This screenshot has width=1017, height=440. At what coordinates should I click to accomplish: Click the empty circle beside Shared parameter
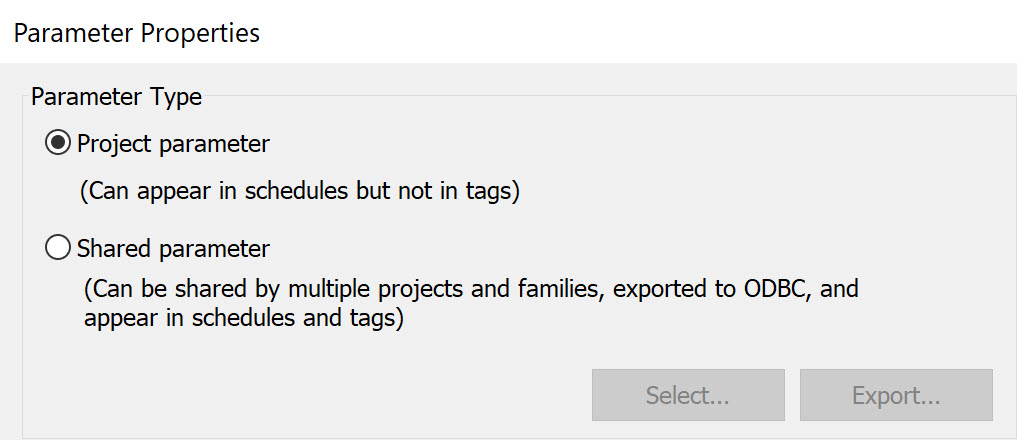[59, 248]
